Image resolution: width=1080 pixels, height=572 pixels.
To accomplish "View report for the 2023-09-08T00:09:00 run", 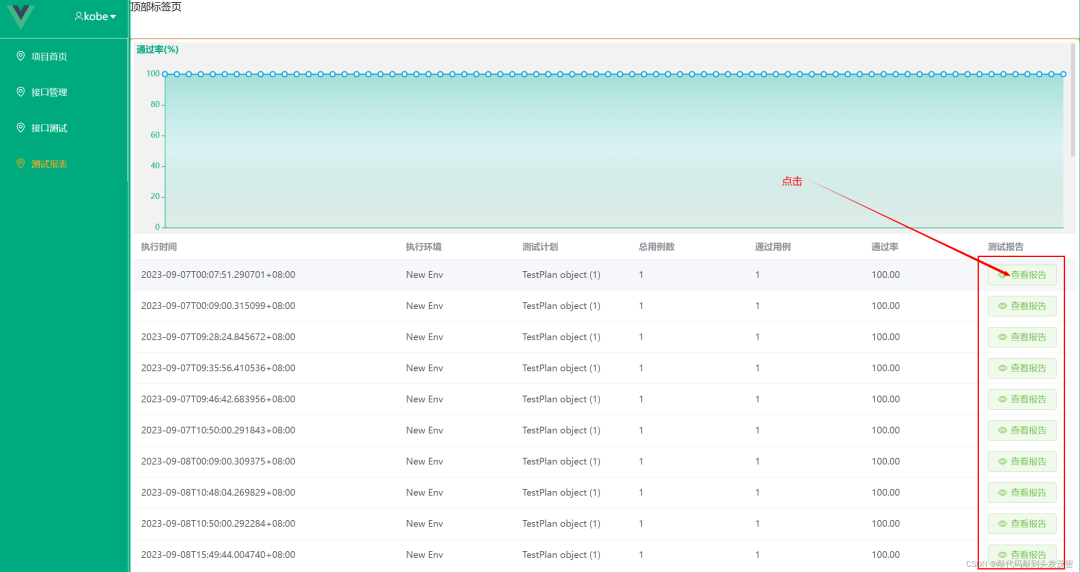I will coord(1021,462).
